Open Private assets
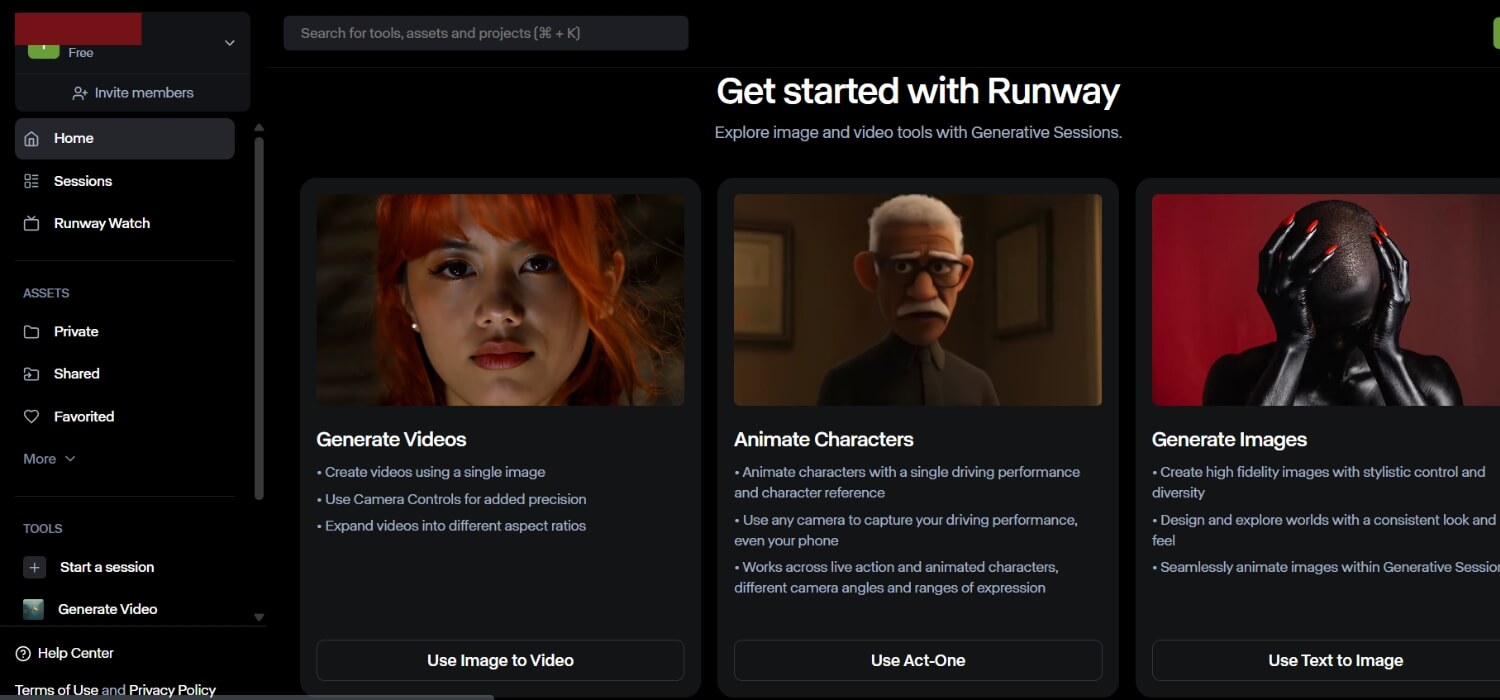This screenshot has width=1500, height=700. [x=125, y=332]
